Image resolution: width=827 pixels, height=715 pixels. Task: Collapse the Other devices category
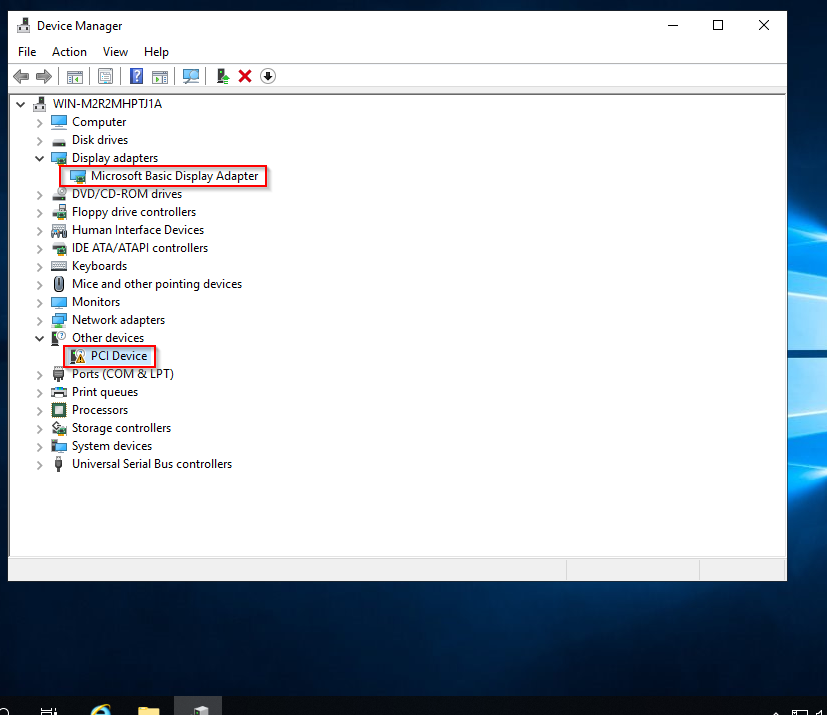point(40,339)
